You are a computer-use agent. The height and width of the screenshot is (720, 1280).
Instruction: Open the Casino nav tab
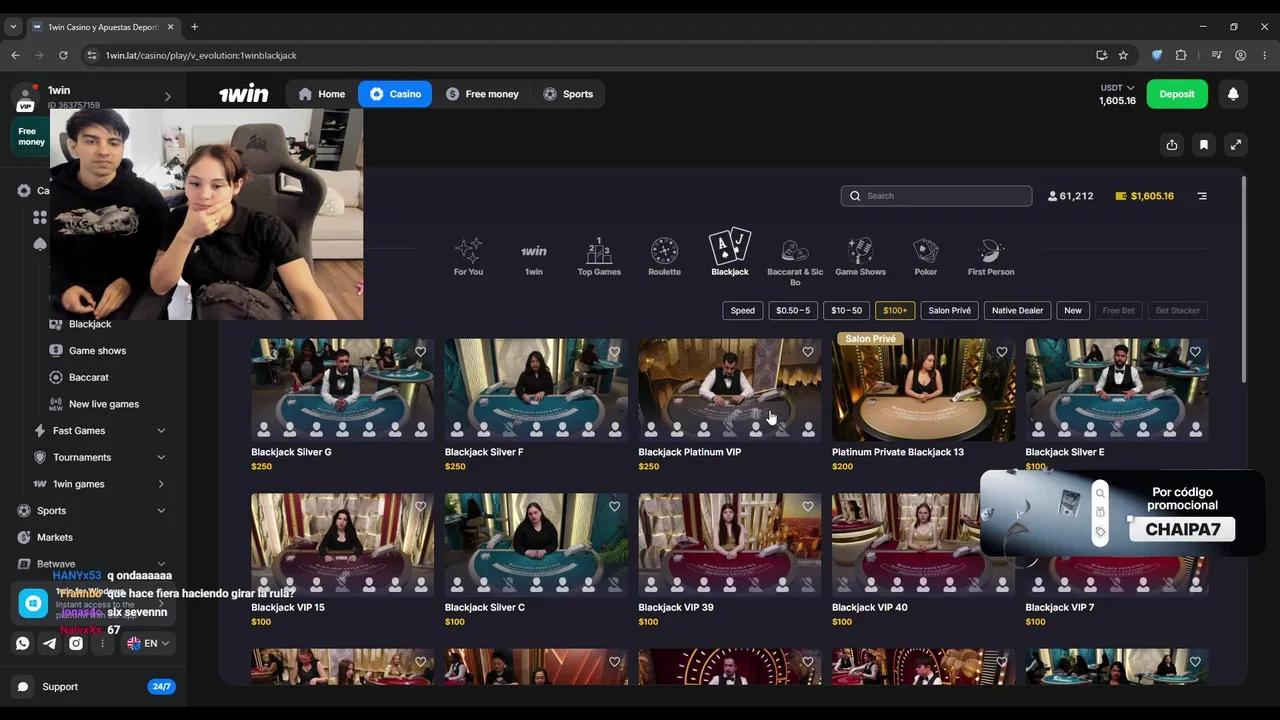point(395,94)
